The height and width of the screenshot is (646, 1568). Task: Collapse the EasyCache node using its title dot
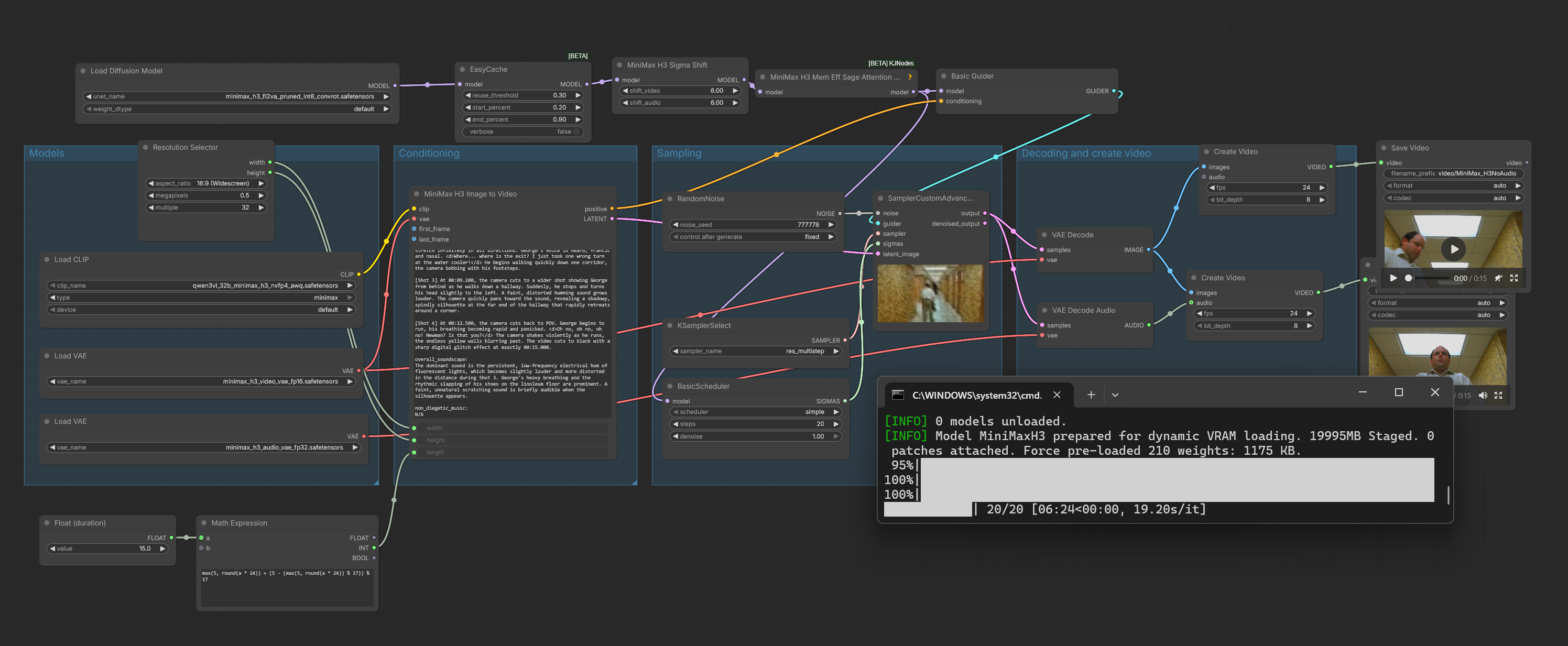point(463,70)
